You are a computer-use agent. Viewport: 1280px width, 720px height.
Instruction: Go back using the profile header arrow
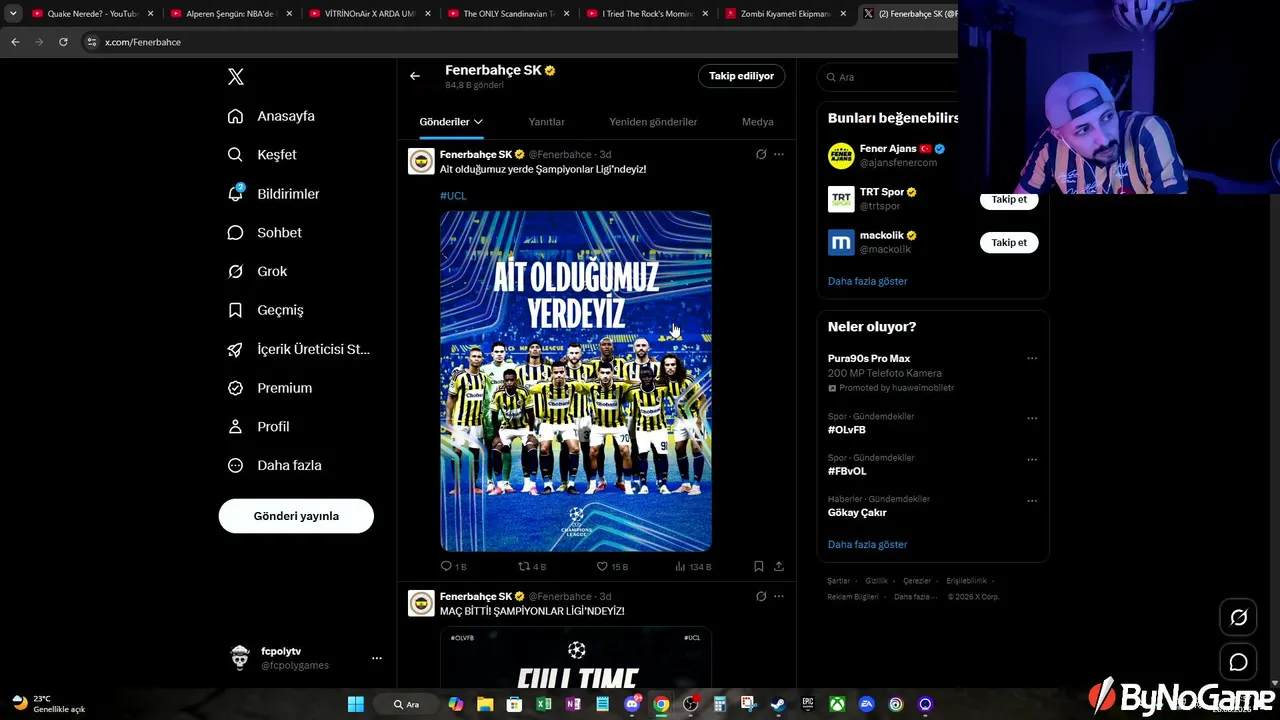tap(415, 76)
